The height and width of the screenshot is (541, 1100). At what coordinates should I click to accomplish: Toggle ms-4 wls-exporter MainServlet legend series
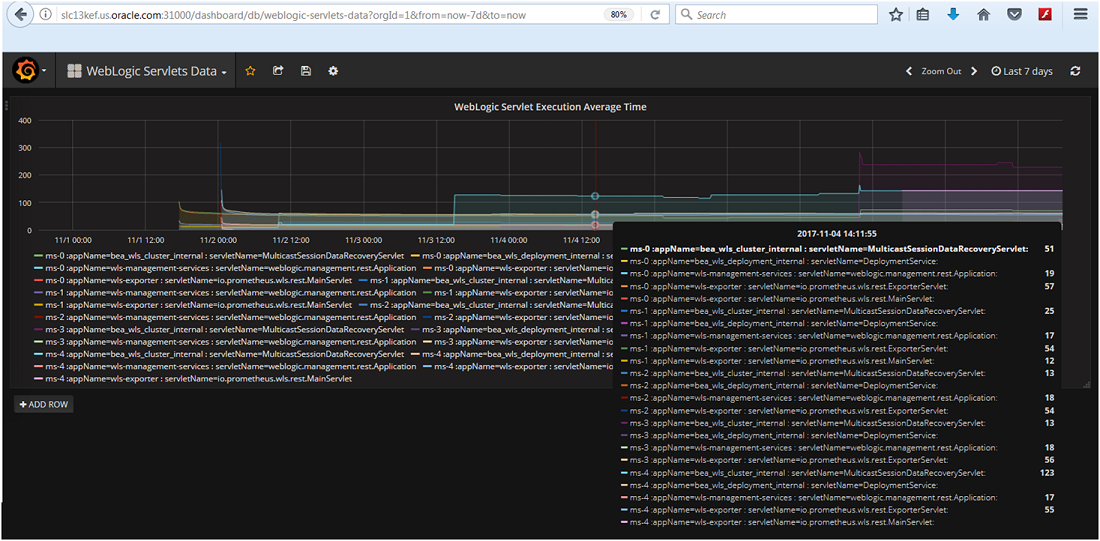pos(198,378)
